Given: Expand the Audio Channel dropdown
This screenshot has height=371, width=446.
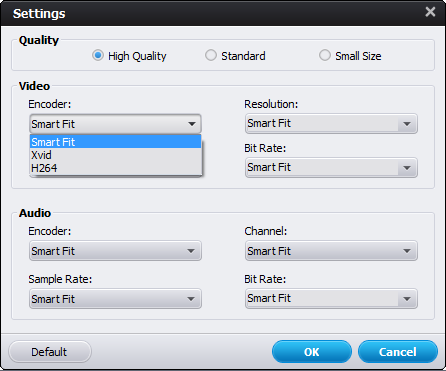Looking at the screenshot, I should pyautogui.click(x=331, y=251).
